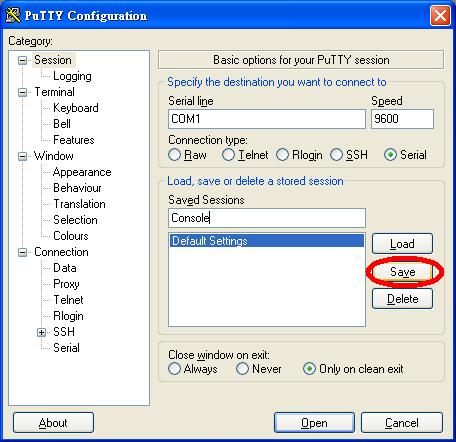Focus the Saved Sessions name field
456x442 pixels.
click(267, 218)
